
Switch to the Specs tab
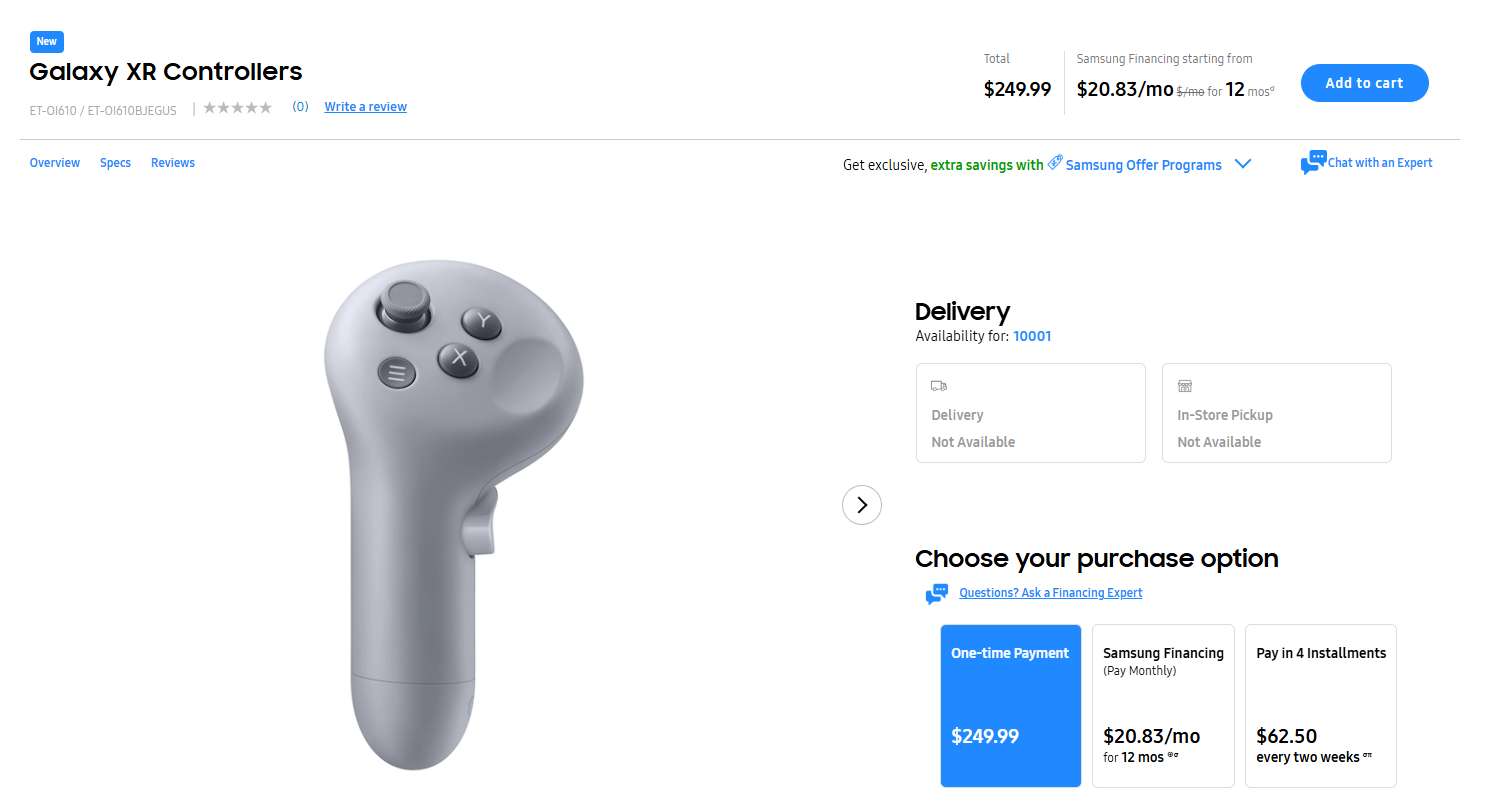click(115, 163)
